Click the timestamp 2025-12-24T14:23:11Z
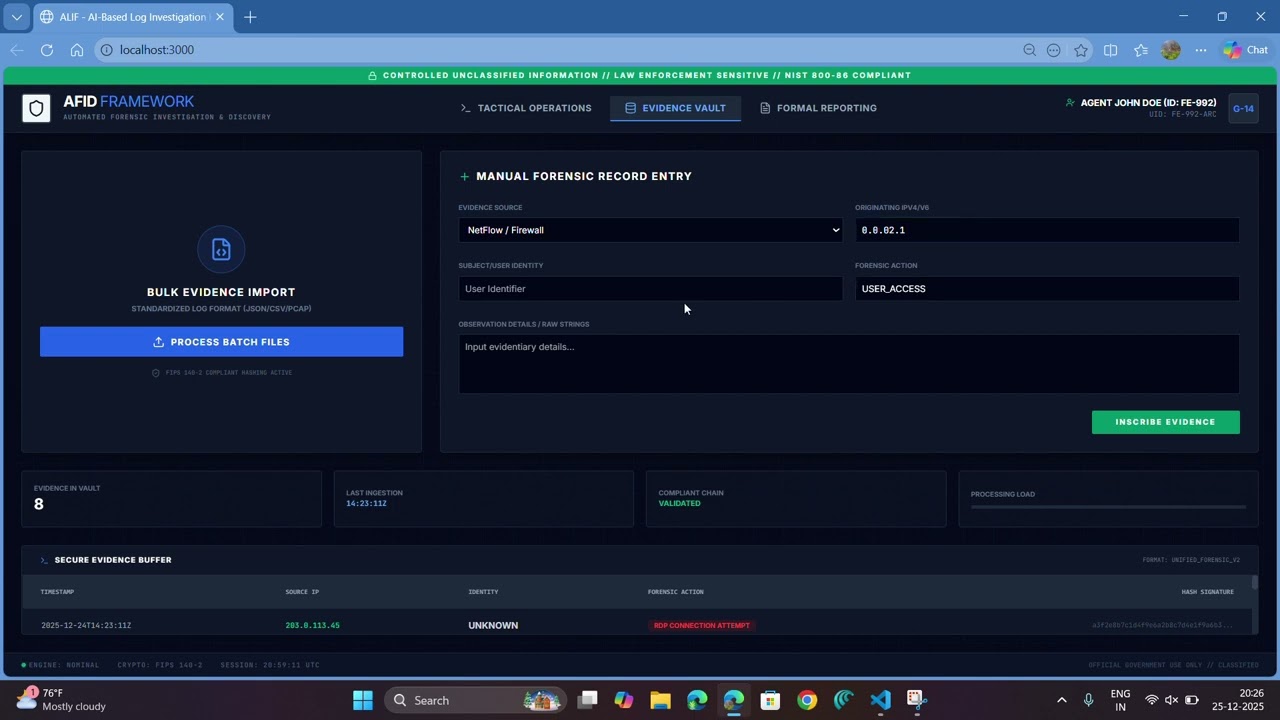This screenshot has width=1280, height=720. coord(86,626)
